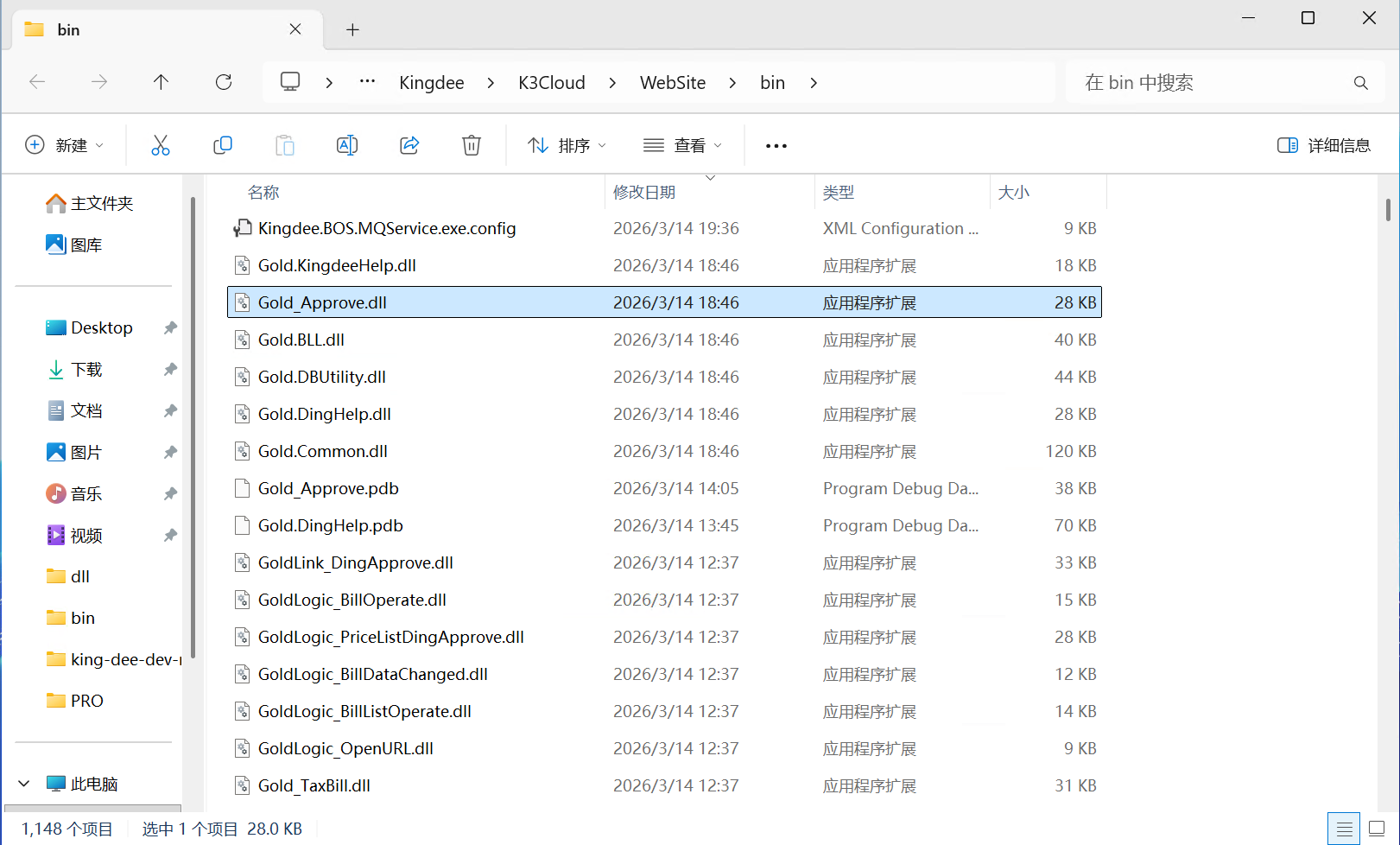This screenshot has height=845, width=1400.
Task: Navigate to K3Cloud in breadcrumb path
Action: coord(551,83)
